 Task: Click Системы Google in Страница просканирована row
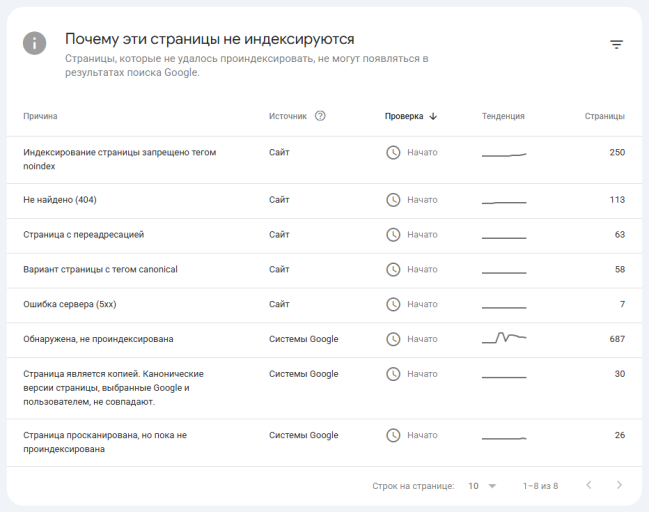coord(303,435)
